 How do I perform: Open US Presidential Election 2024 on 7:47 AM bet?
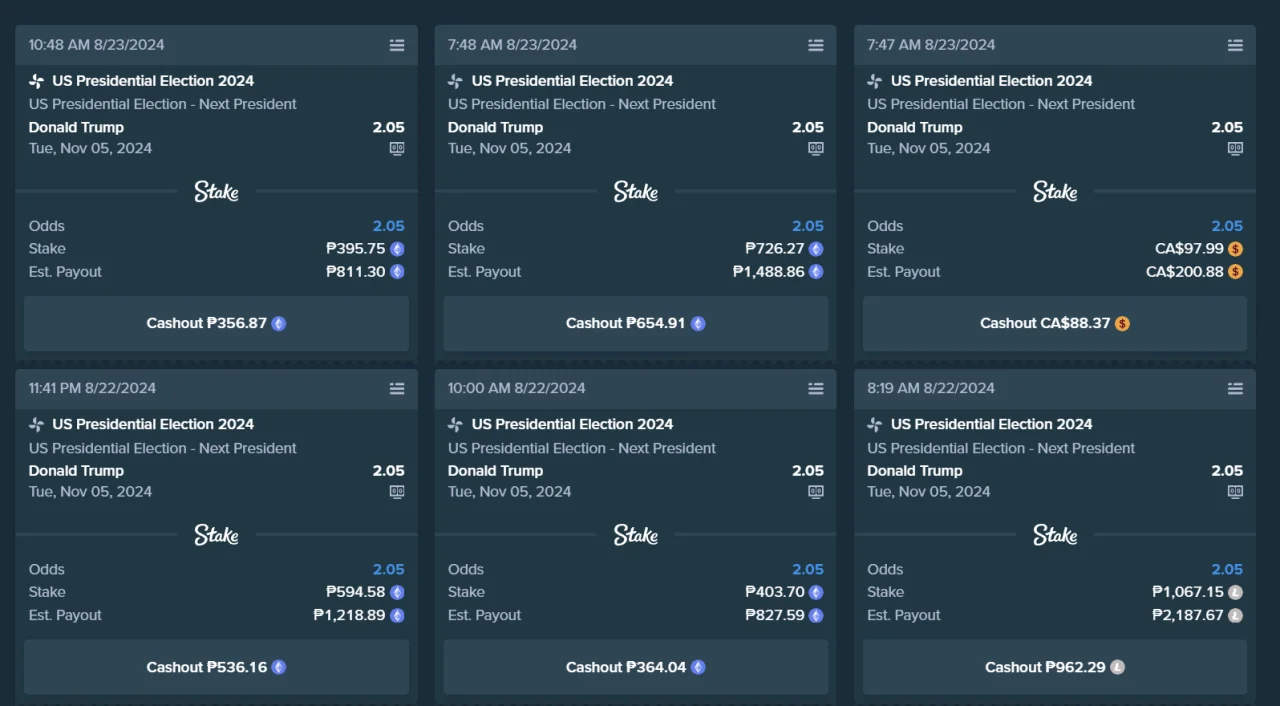tap(991, 81)
